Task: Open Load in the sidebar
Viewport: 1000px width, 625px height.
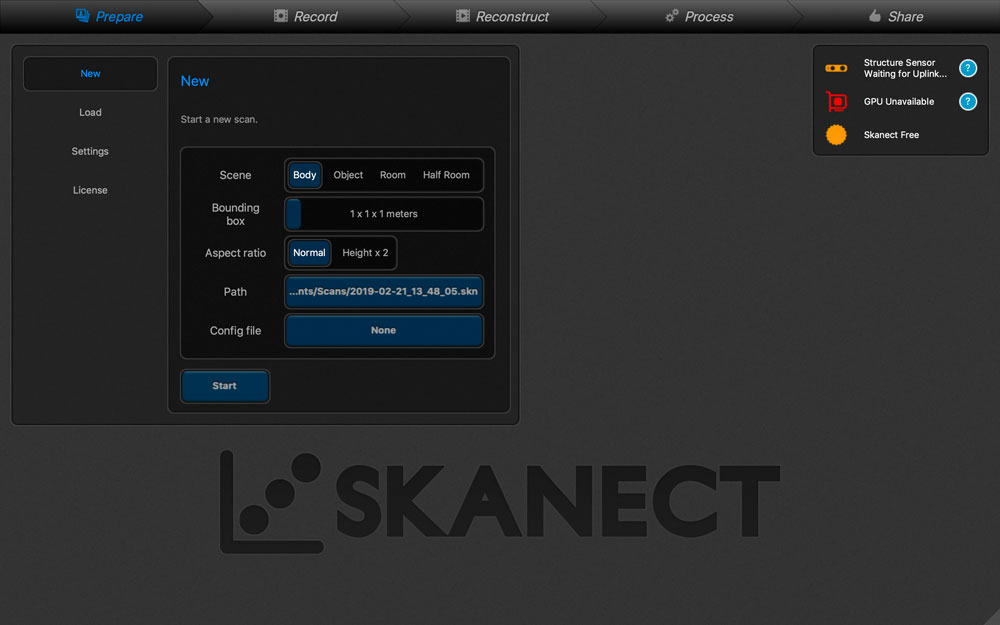Action: point(90,112)
